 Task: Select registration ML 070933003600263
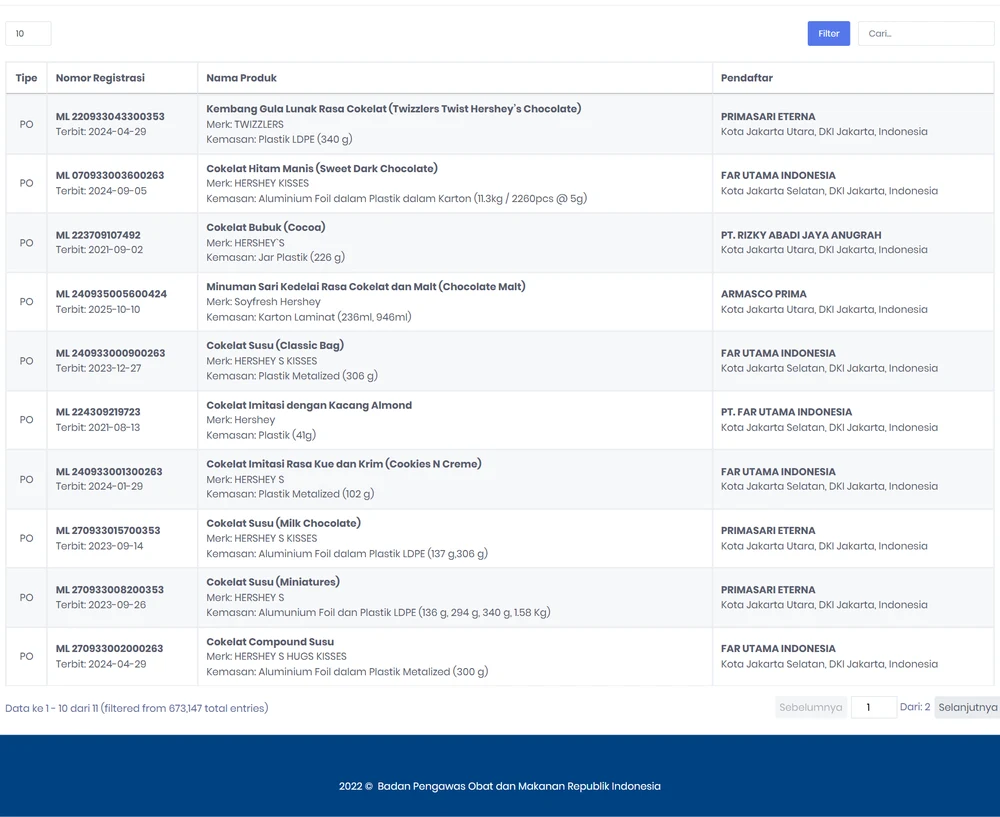(x=110, y=175)
